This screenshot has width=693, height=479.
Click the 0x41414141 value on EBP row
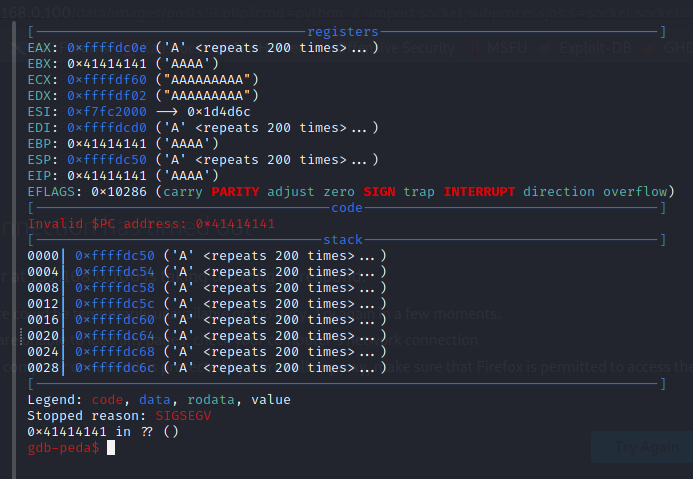(x=107, y=144)
